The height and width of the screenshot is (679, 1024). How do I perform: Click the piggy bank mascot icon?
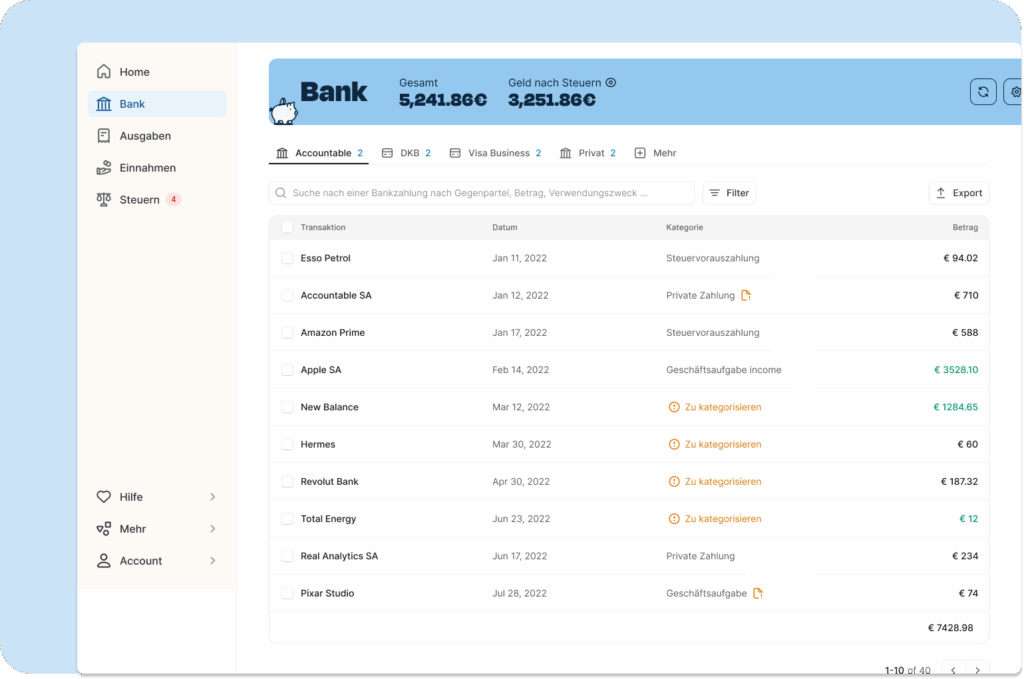[x=284, y=111]
